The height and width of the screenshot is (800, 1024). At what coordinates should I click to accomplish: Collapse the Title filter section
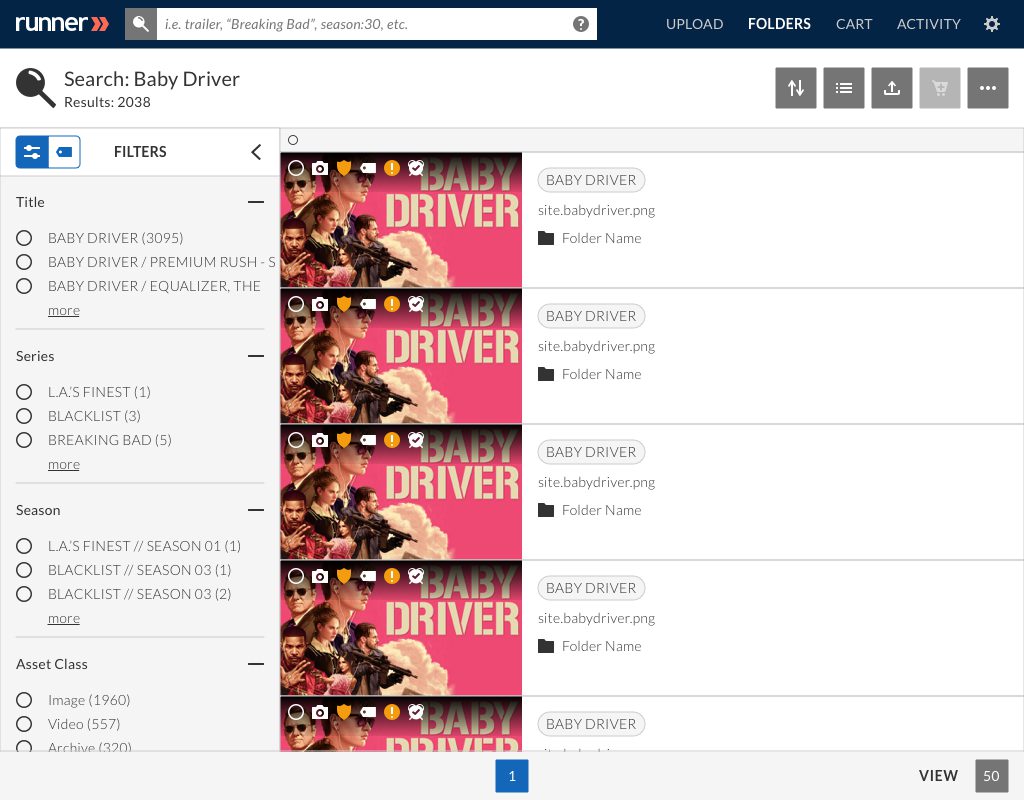pyautogui.click(x=256, y=202)
